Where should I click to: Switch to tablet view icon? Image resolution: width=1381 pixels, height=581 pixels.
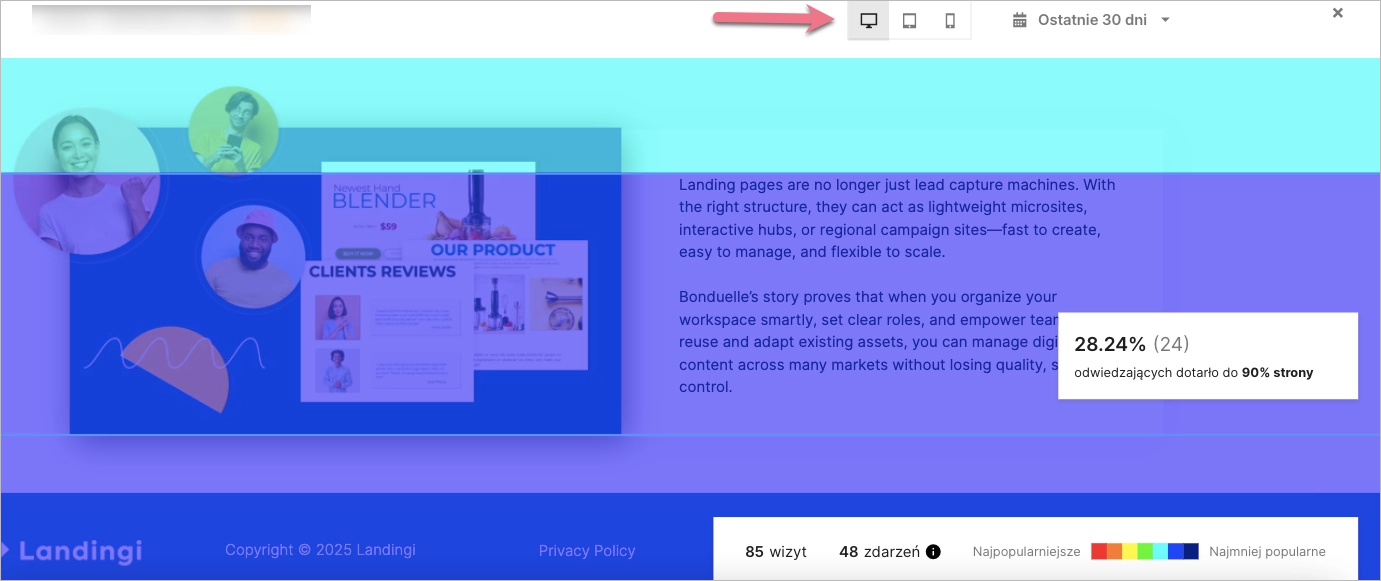click(x=909, y=21)
